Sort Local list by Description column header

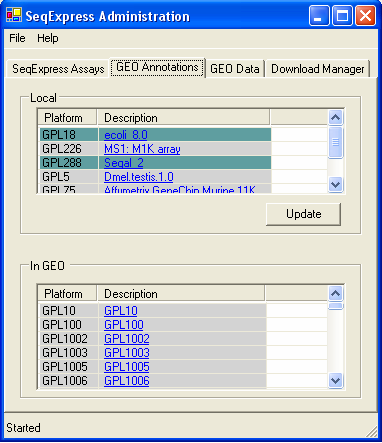pyautogui.click(x=183, y=118)
